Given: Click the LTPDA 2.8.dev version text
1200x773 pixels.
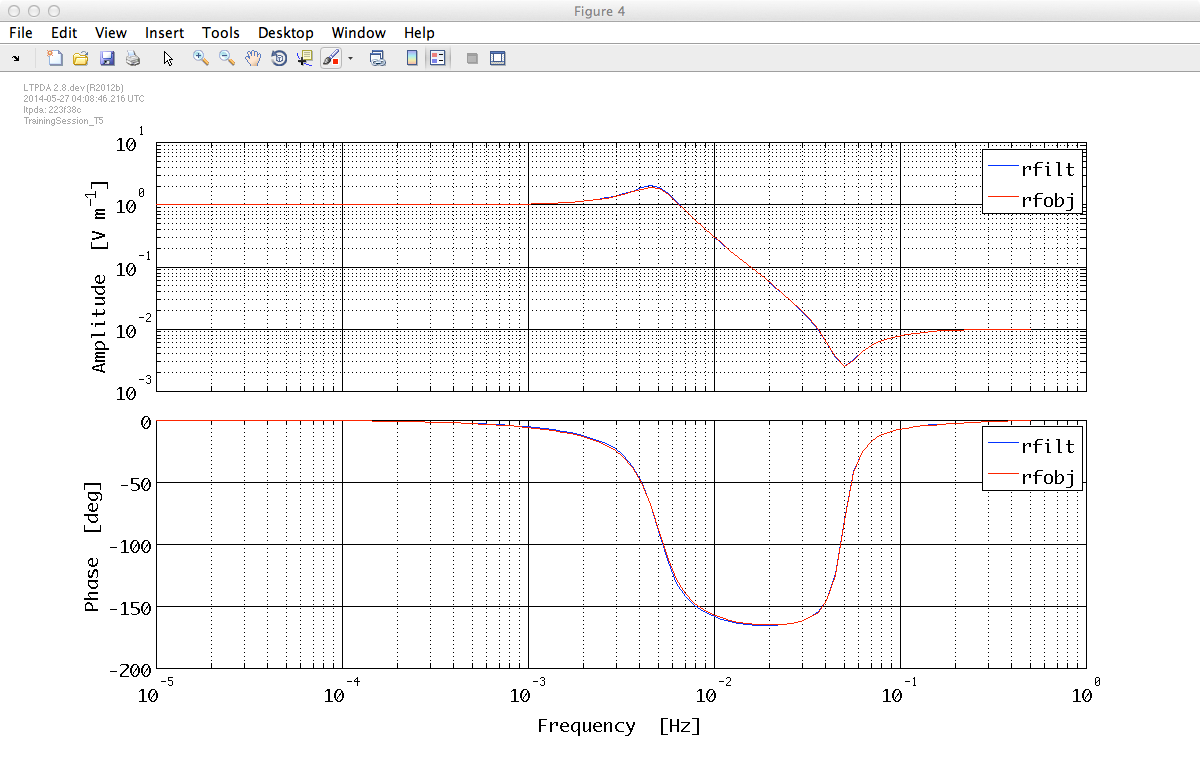Looking at the screenshot, I should 72,88.
